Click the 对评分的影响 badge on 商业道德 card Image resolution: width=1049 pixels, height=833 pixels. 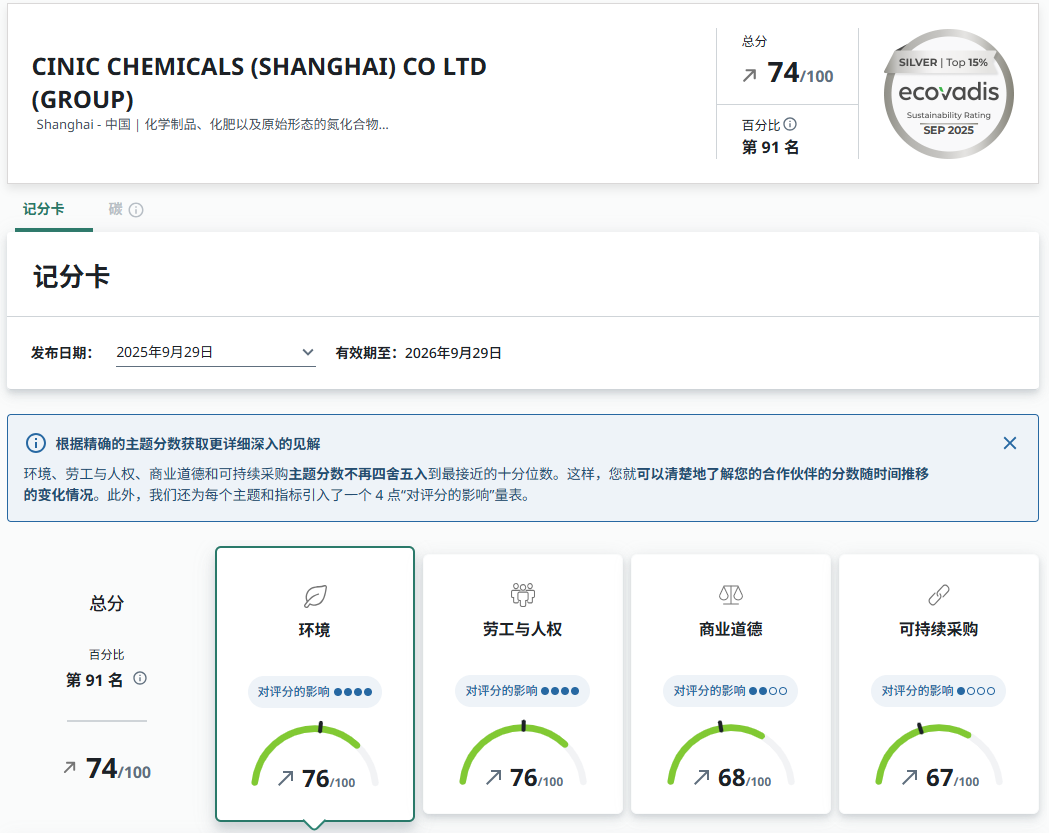[731, 691]
